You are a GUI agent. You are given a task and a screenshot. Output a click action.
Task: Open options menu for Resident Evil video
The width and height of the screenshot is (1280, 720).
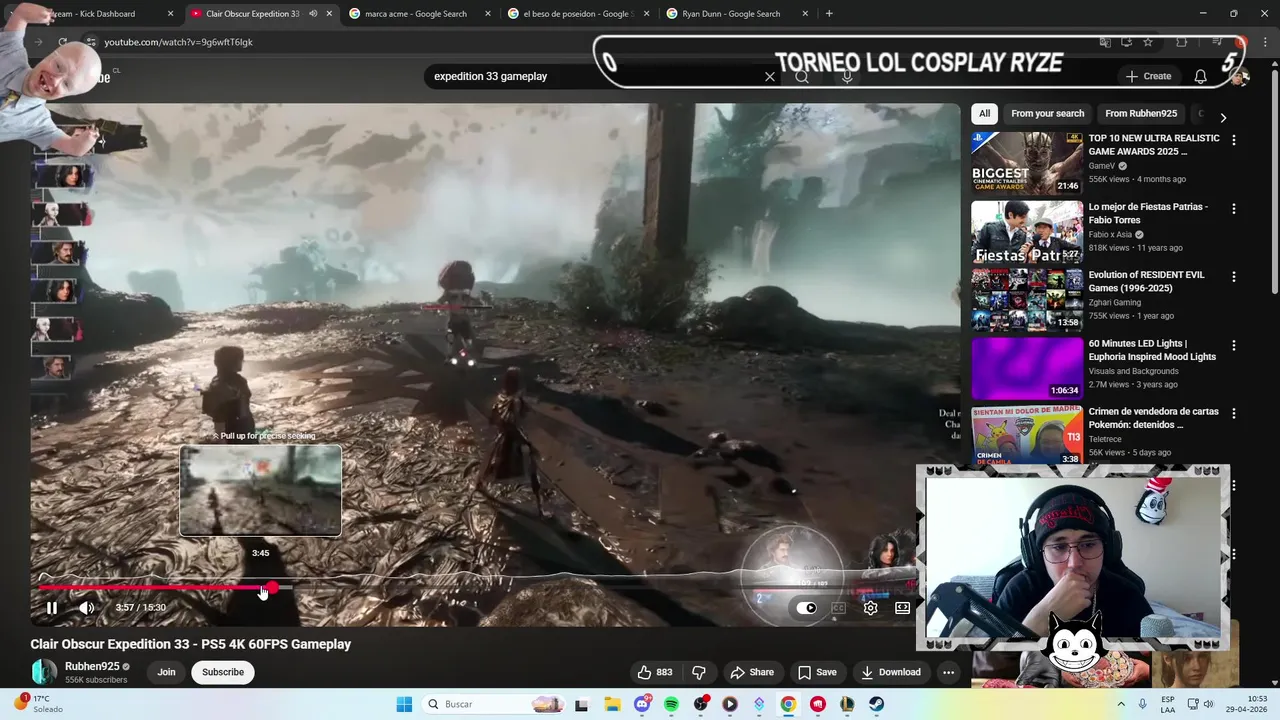1234,277
